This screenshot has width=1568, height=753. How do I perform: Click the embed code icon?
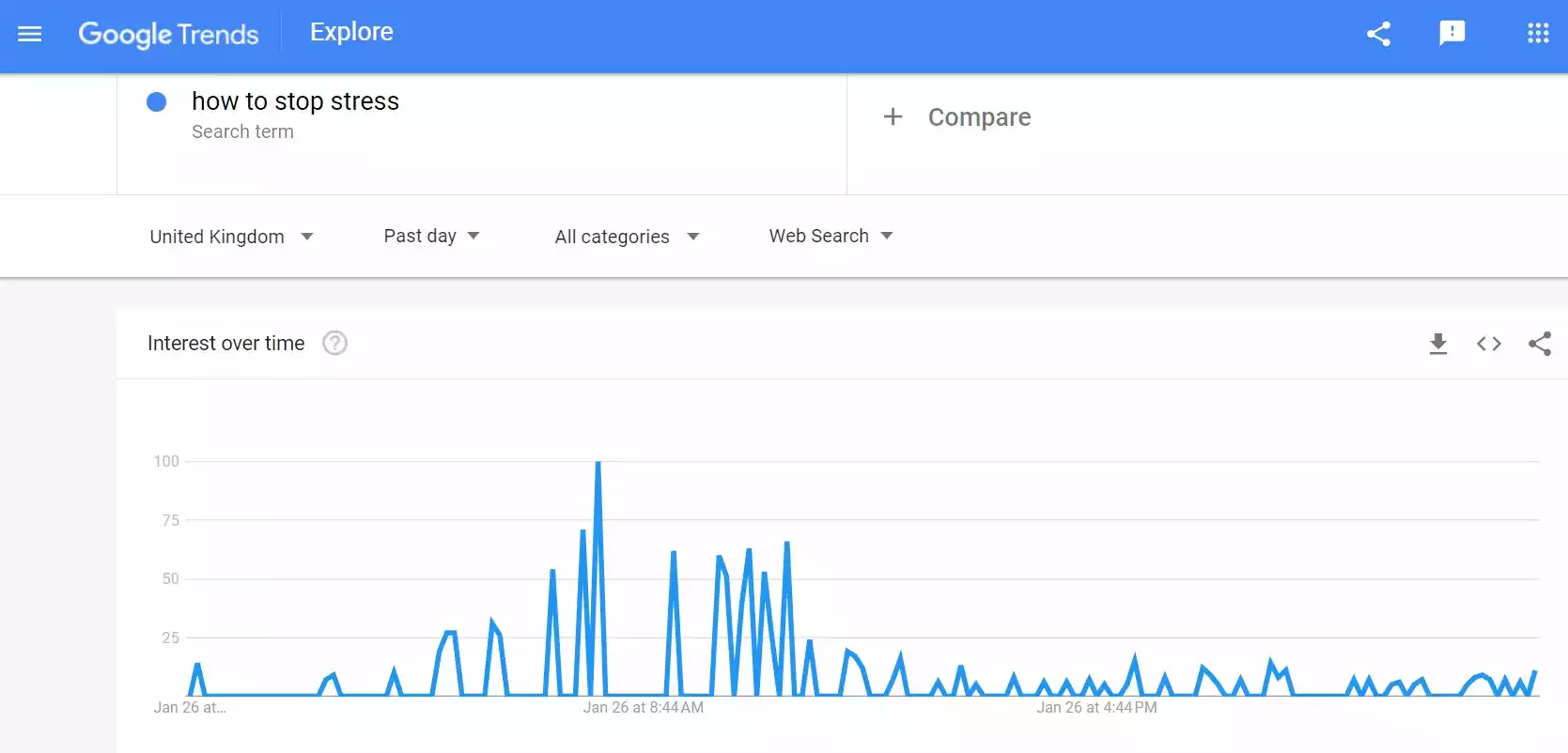[1488, 344]
